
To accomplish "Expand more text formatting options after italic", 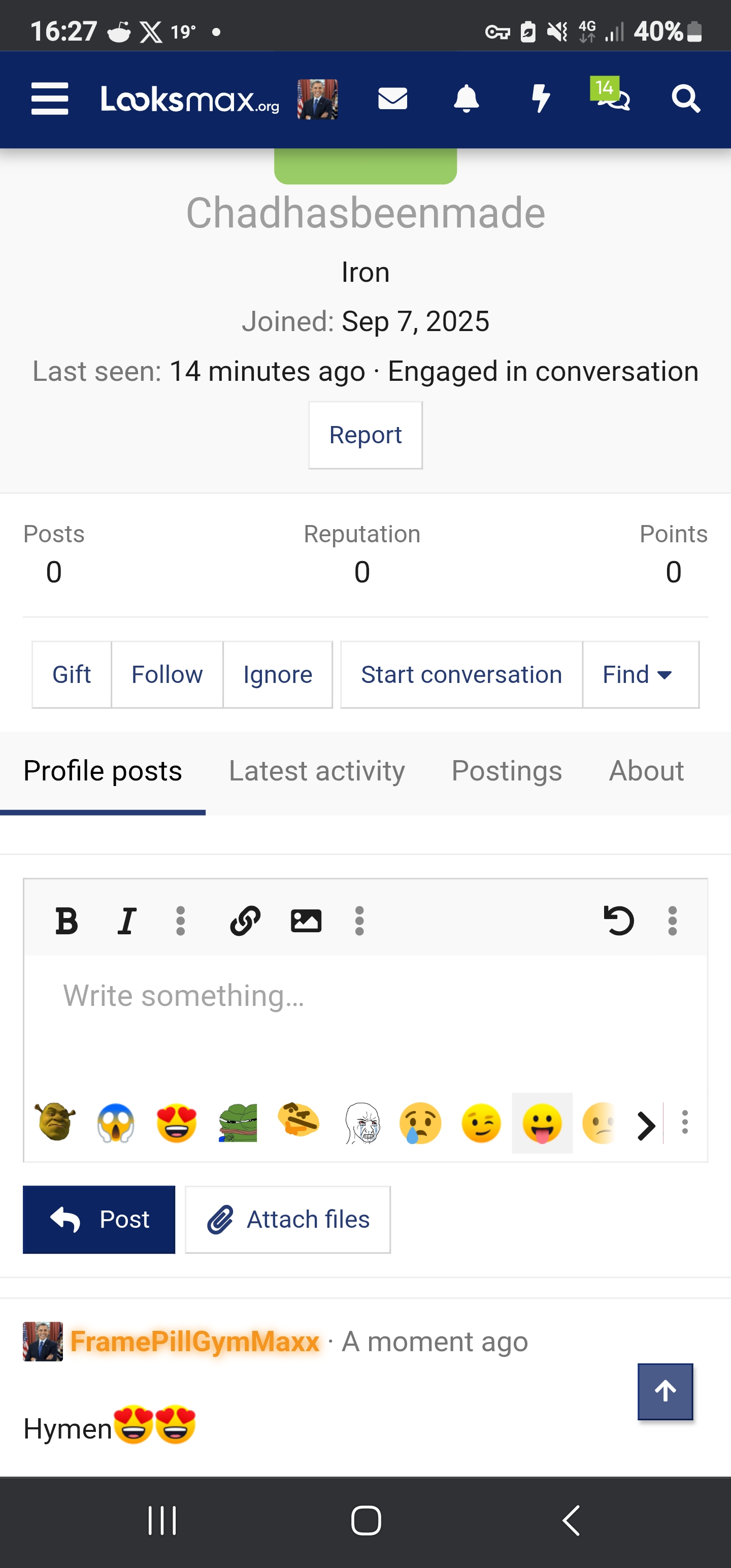I will click(180, 920).
